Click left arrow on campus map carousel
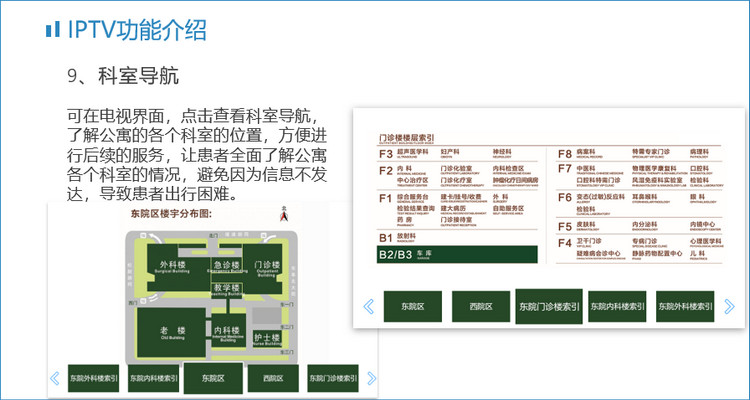 coord(55,378)
